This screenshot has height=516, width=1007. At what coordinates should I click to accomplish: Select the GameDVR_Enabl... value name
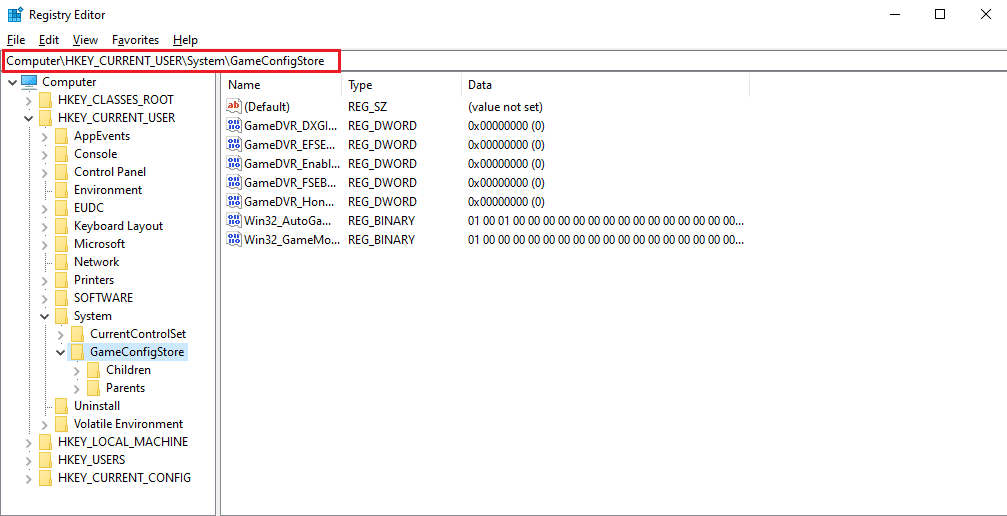coord(292,163)
